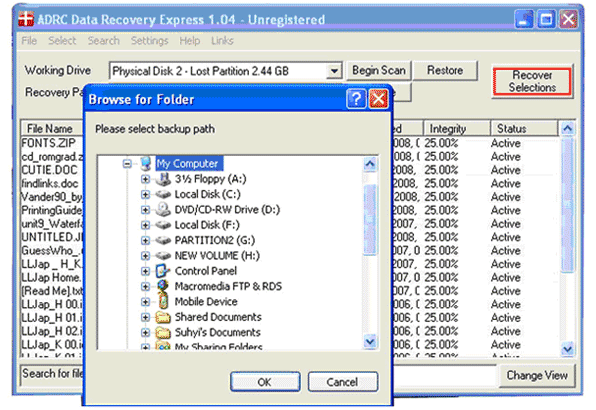Expand the Suhyi's Documents node

[x=145, y=332]
